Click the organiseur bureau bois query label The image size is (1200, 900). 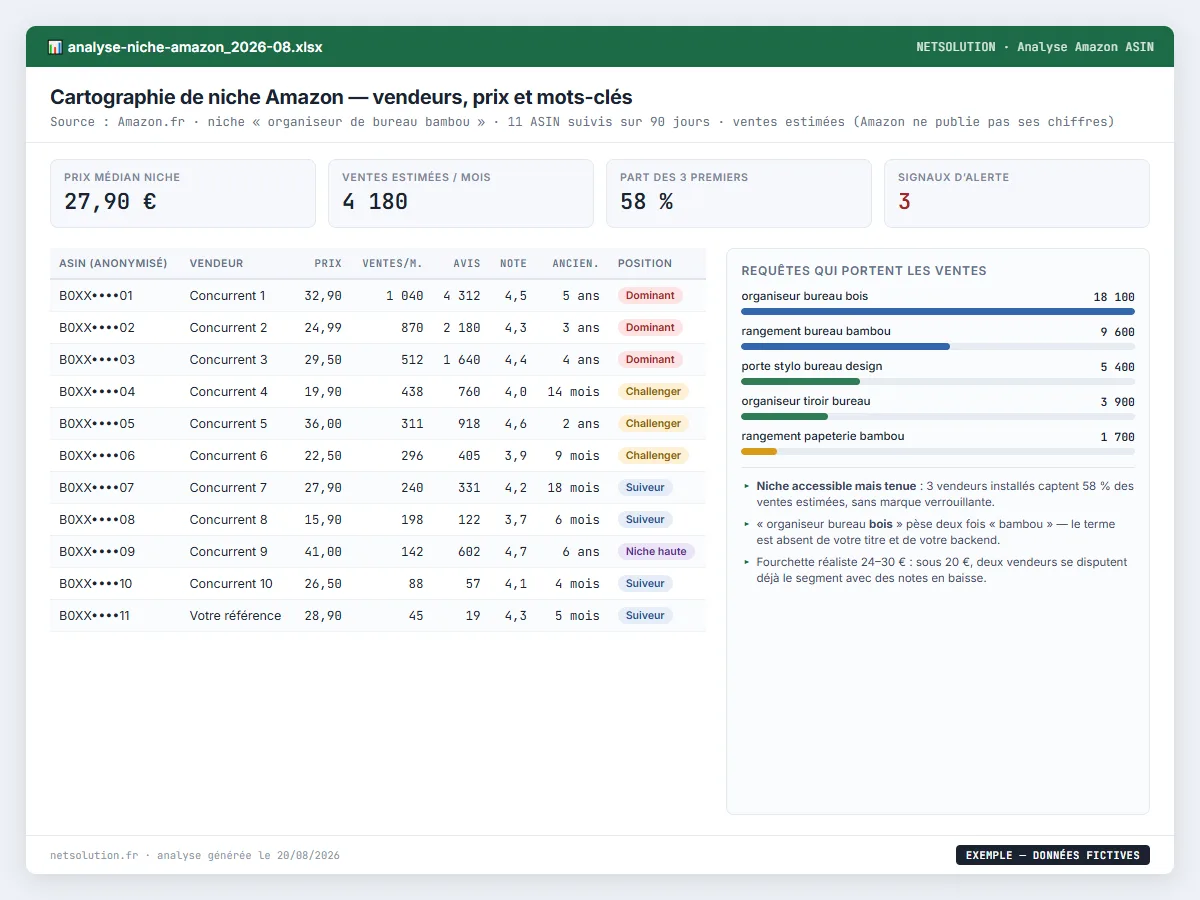coord(805,296)
